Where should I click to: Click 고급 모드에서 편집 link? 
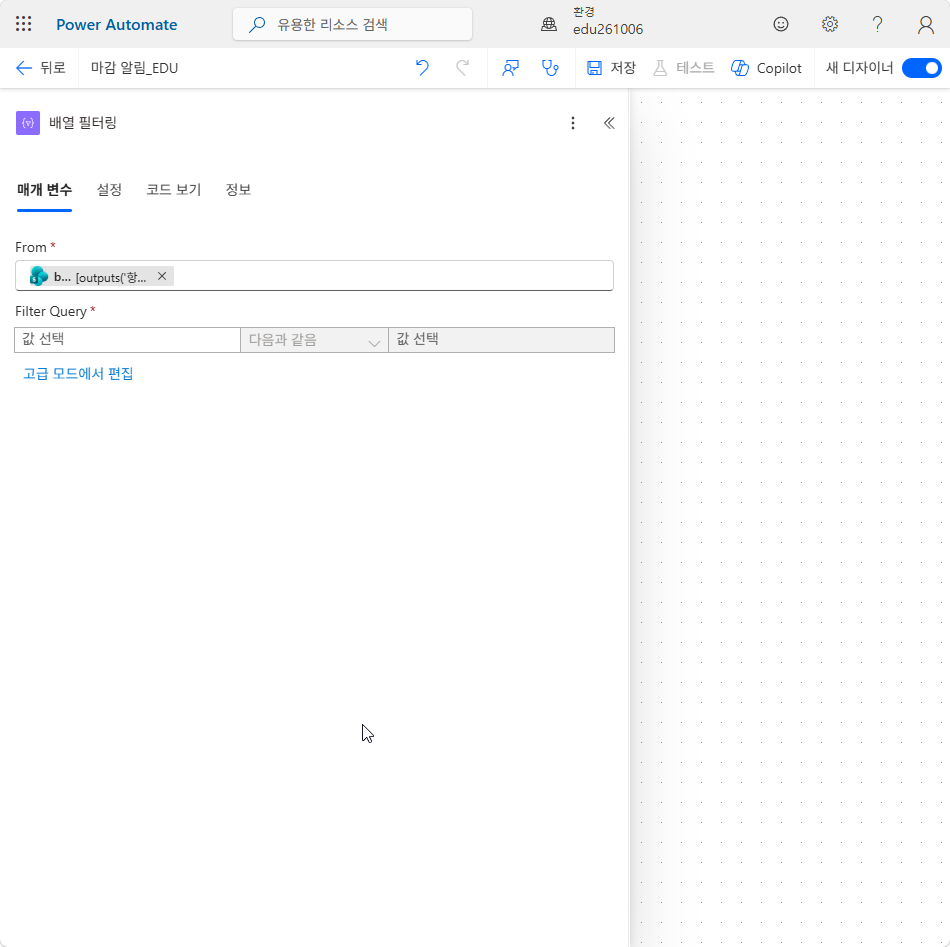pyautogui.click(x=78, y=373)
